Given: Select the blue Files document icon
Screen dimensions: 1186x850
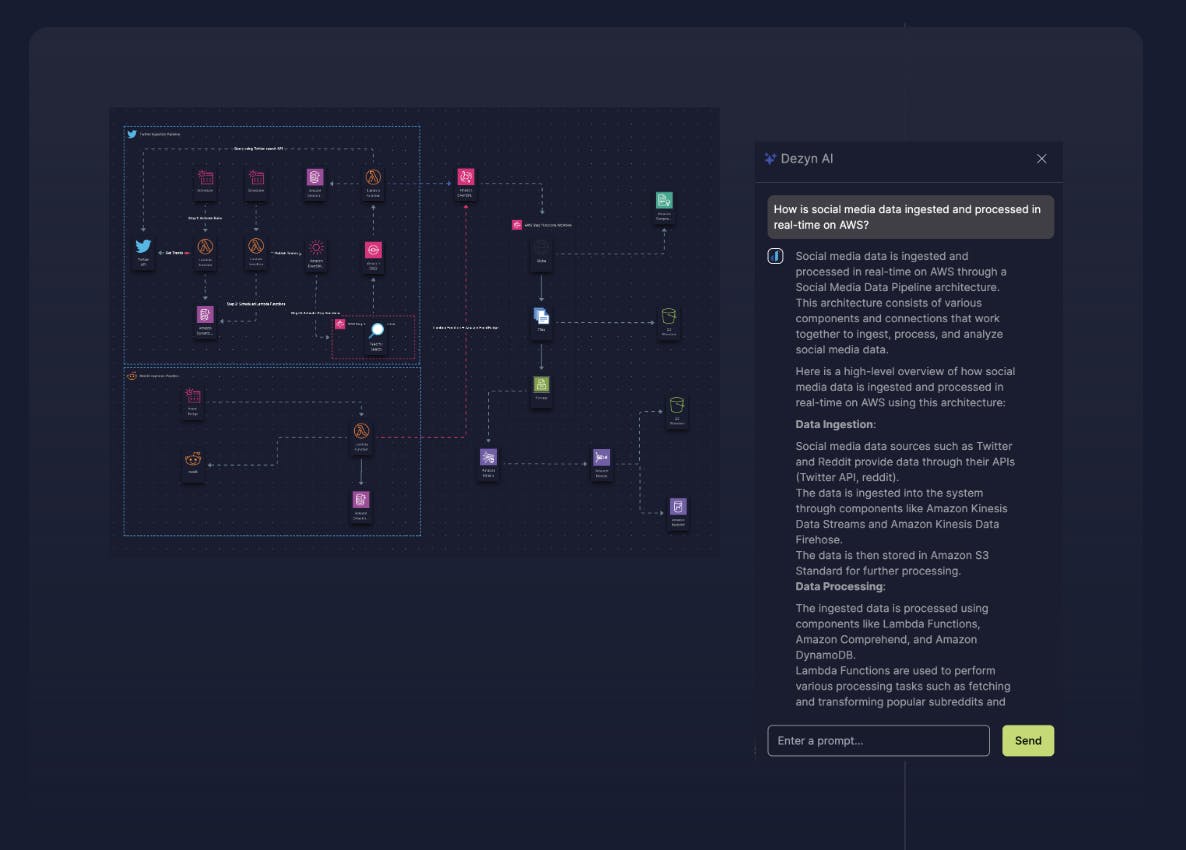Looking at the screenshot, I should [x=541, y=315].
